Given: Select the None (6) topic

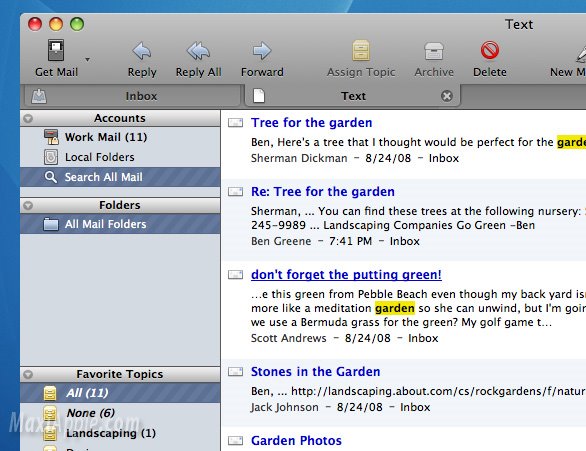Looking at the screenshot, I should 120,413.
